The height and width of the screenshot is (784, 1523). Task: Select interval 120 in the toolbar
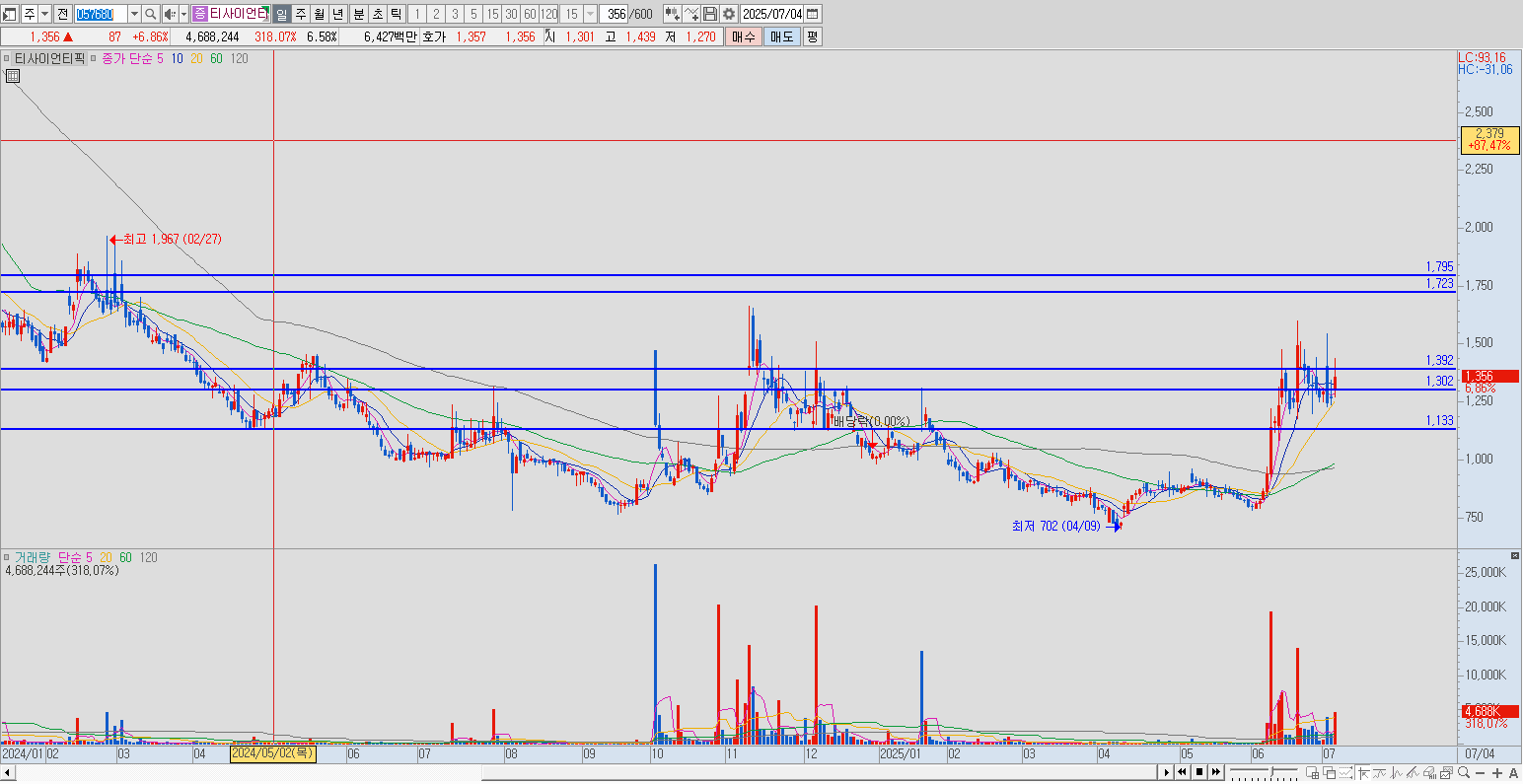point(548,14)
